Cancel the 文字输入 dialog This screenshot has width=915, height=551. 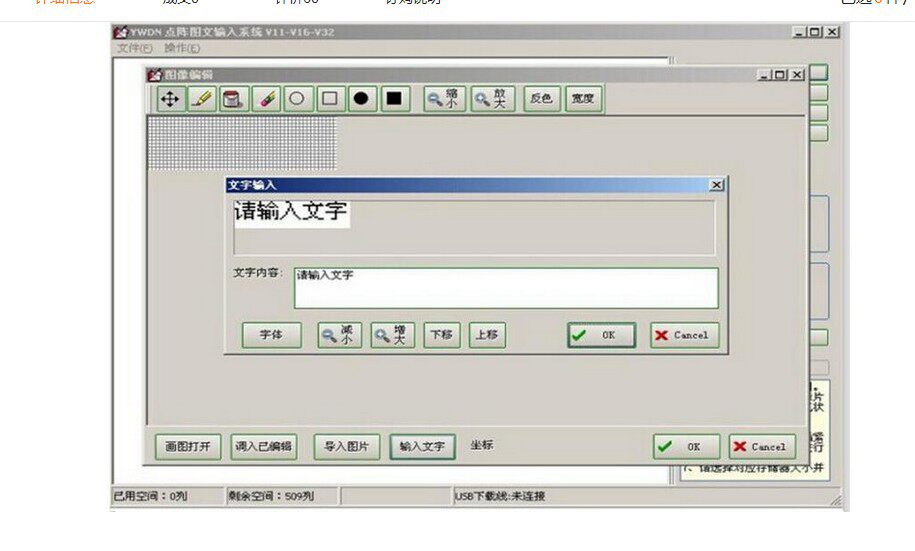[x=684, y=335]
